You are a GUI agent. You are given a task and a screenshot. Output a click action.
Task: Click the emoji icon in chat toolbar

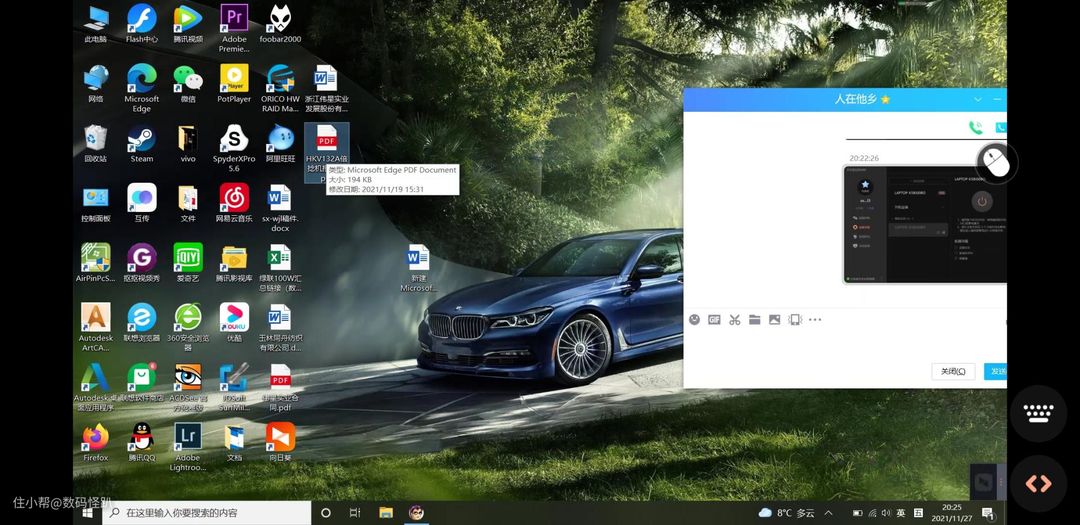[x=695, y=320]
